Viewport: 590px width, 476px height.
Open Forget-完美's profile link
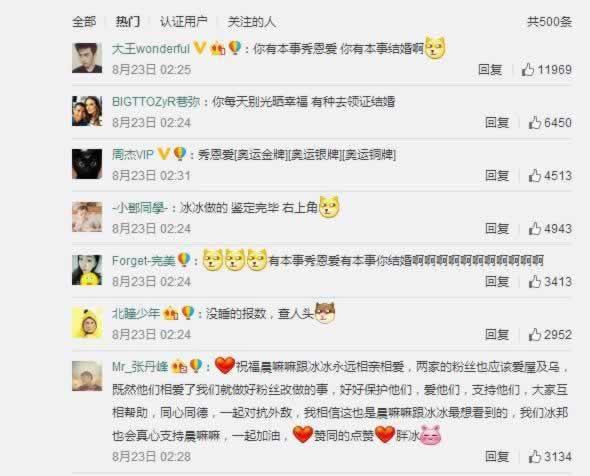[144, 260]
